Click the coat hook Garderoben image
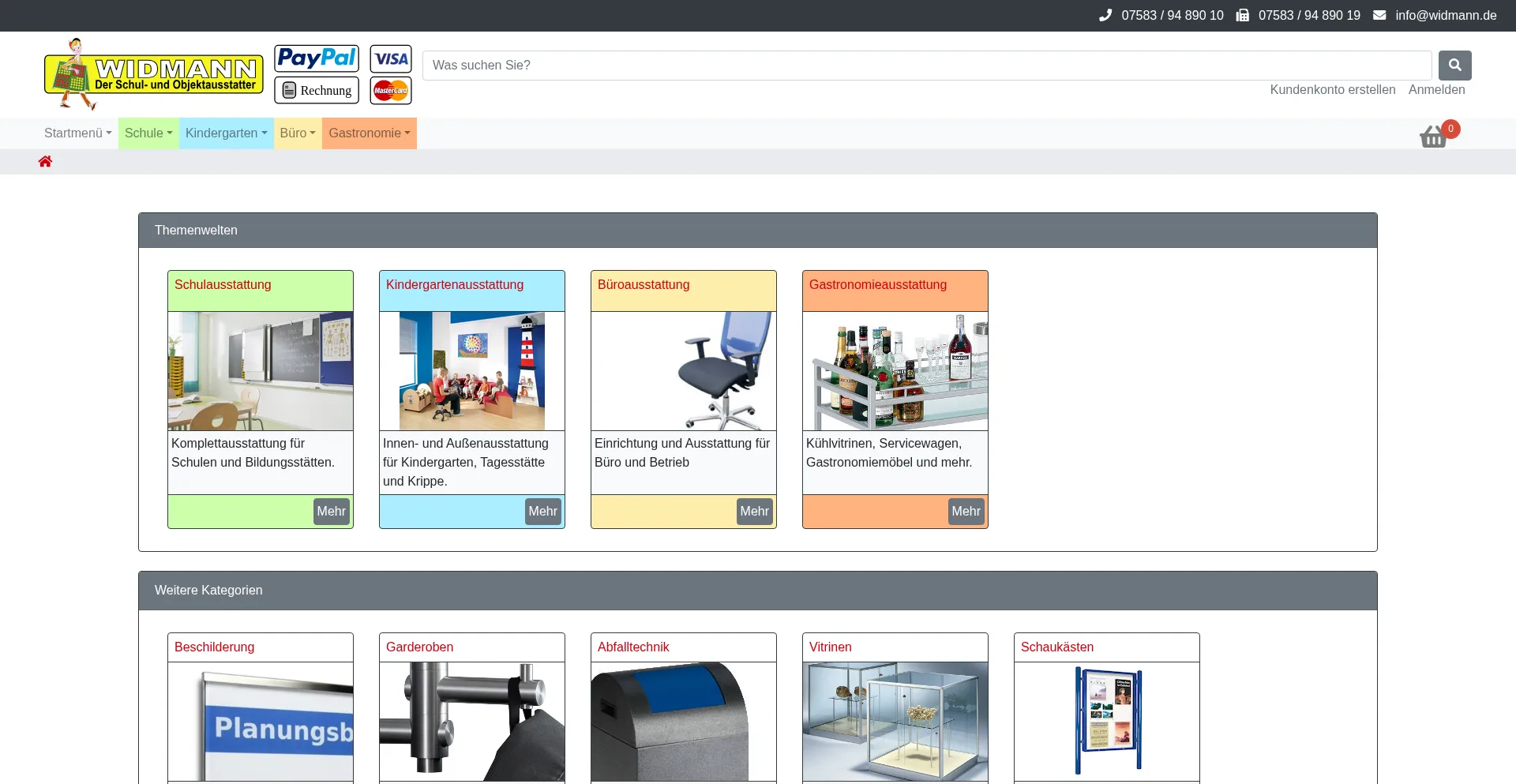The width and height of the screenshot is (1516, 784). [472, 722]
